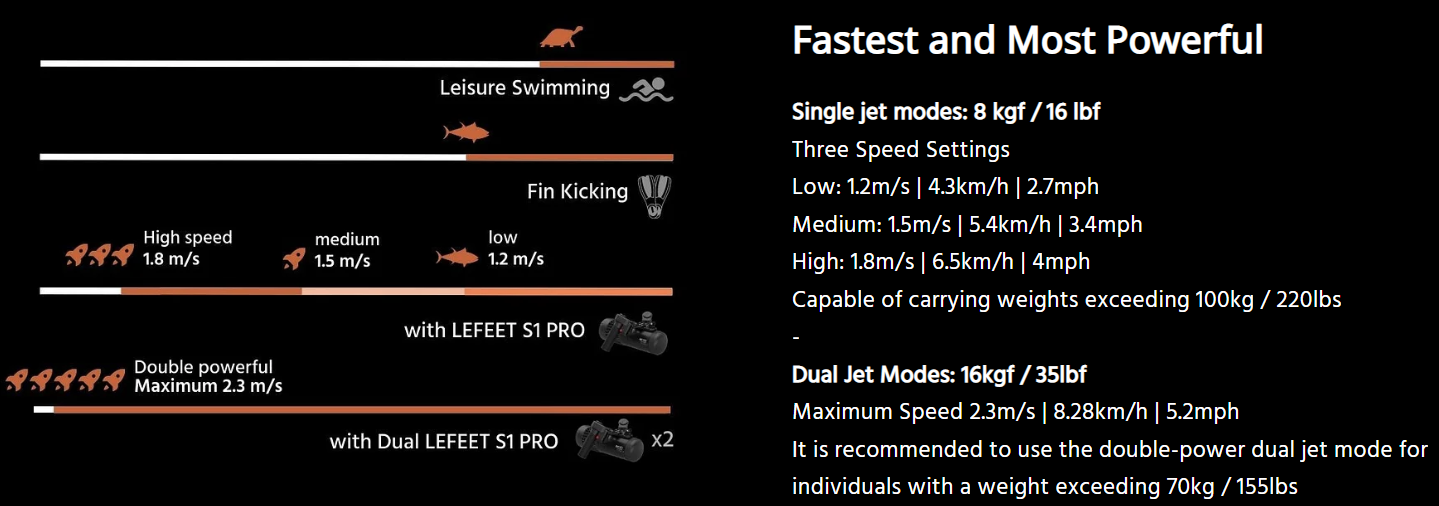Click the three rockets icon for High speed
This screenshot has width=1439, height=506.
pos(99,256)
